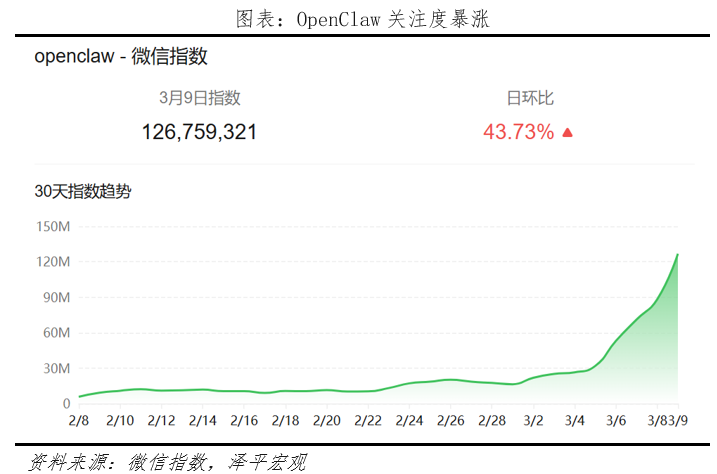Click the 30天指数趋势 section title
This screenshot has width=717, height=474.
tap(82, 191)
